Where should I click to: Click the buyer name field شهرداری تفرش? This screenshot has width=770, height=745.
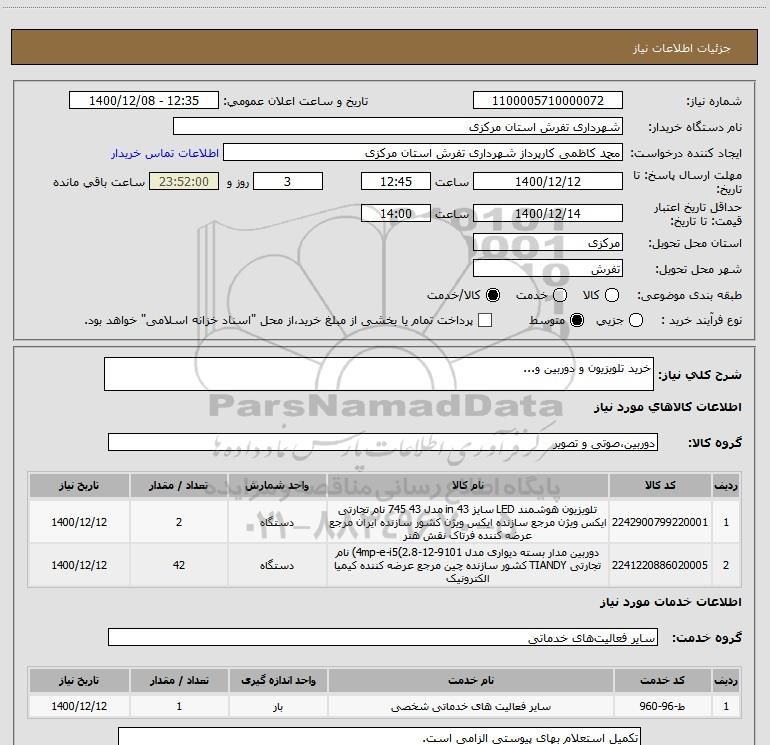coord(398,126)
